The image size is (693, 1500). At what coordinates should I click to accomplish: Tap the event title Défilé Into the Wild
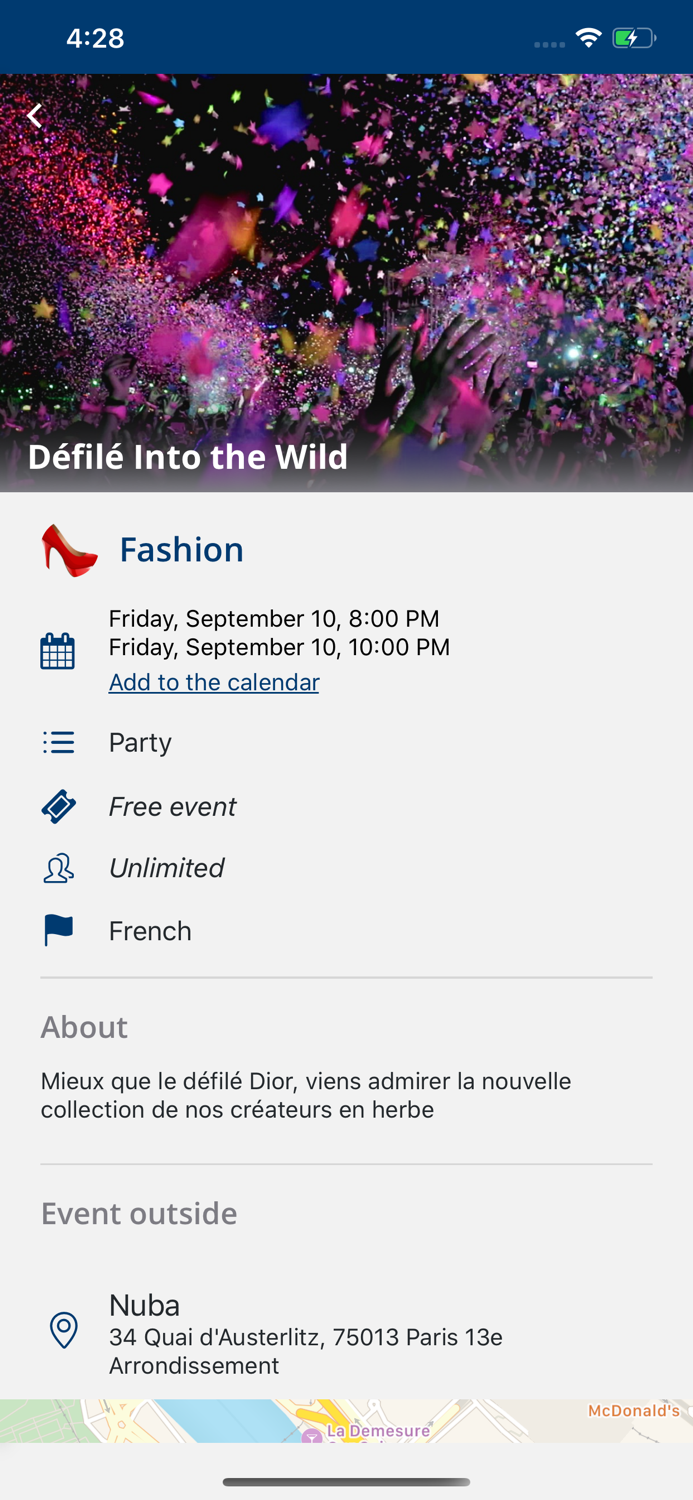click(x=187, y=457)
